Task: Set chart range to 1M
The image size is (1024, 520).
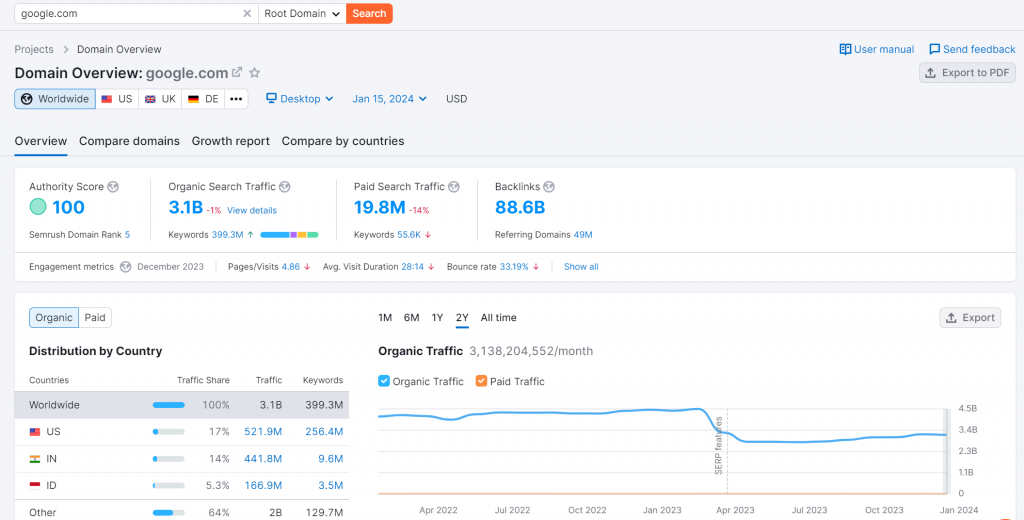Action: tap(385, 317)
